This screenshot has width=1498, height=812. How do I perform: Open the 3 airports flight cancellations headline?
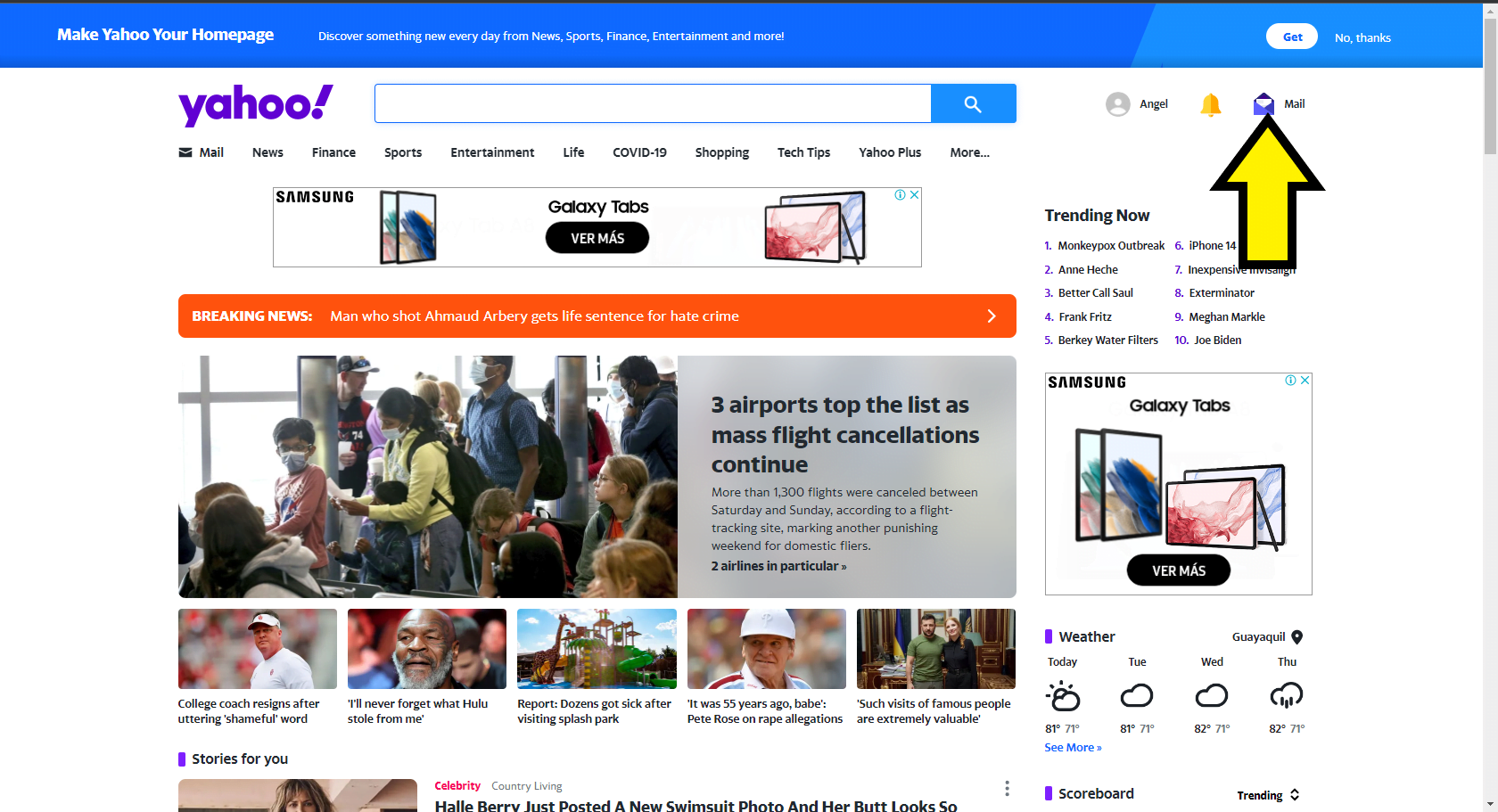[844, 434]
